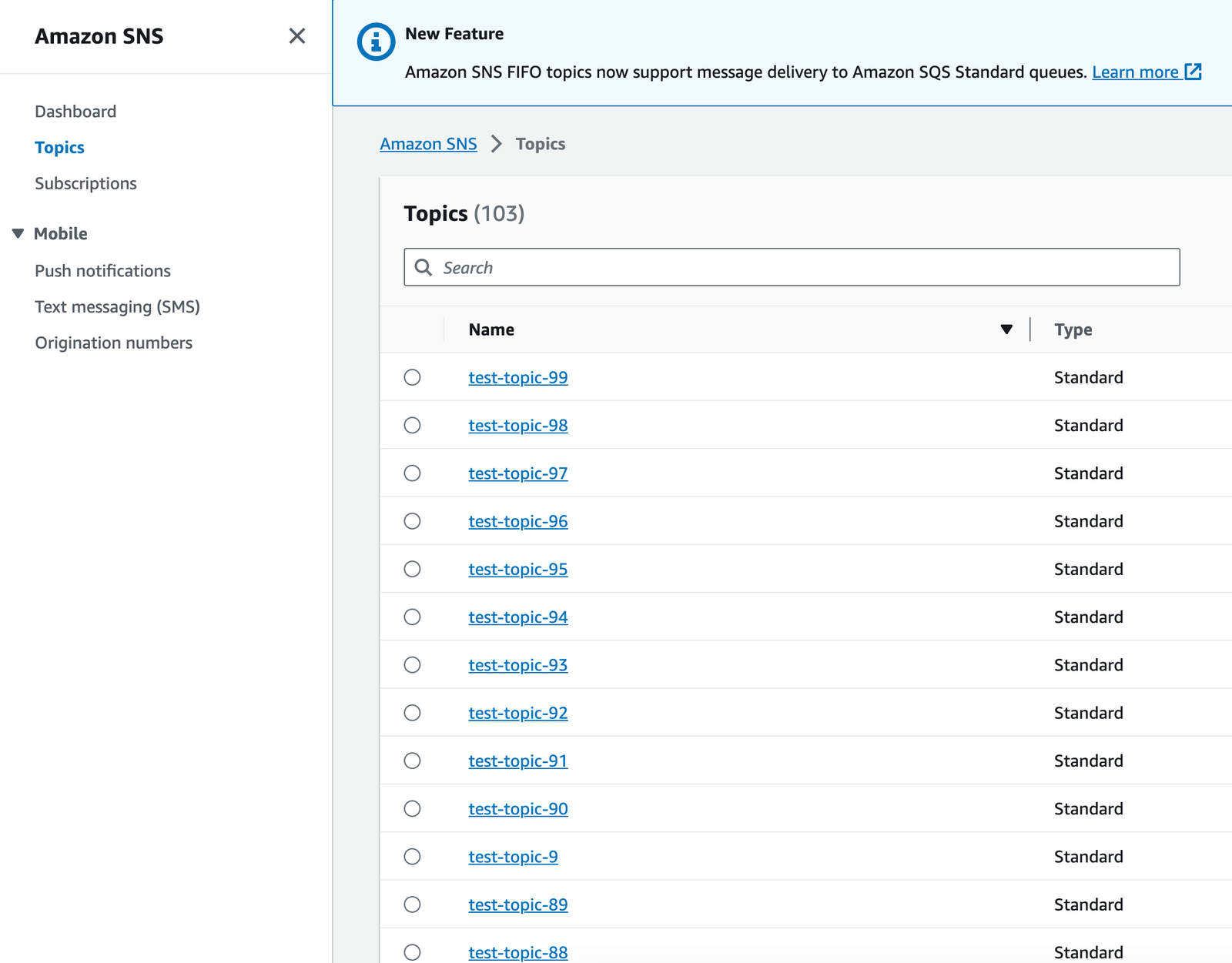Open the test-topic-9 topic
1232x963 pixels.
[513, 856]
